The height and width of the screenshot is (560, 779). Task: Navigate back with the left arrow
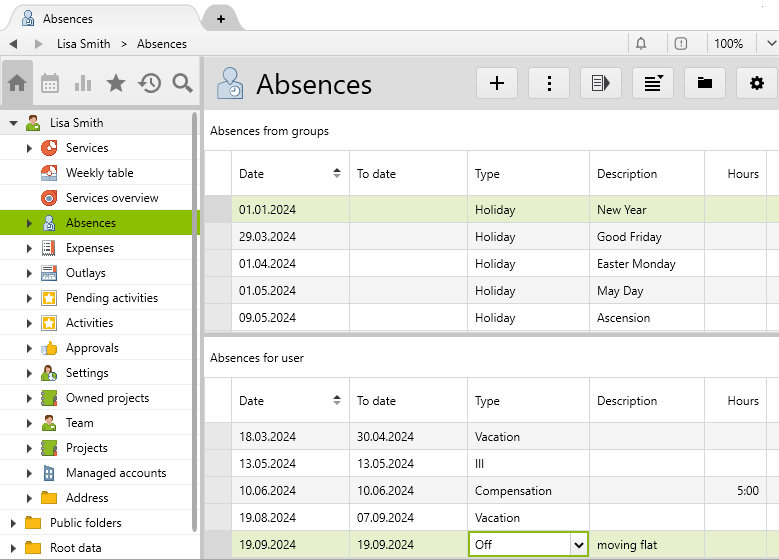13,44
